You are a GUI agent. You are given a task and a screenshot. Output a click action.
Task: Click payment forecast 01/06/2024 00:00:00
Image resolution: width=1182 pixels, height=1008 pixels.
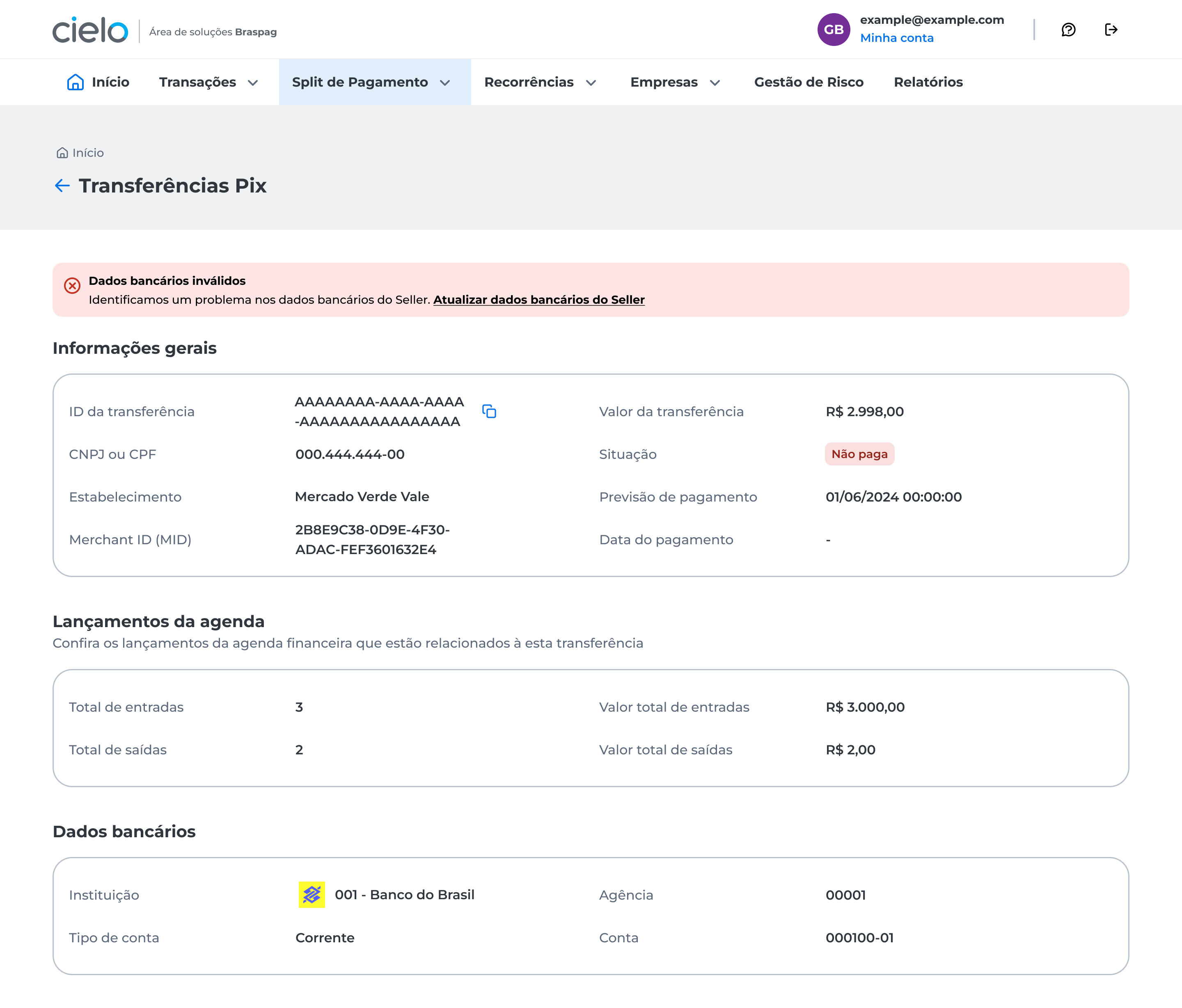pyautogui.click(x=894, y=497)
